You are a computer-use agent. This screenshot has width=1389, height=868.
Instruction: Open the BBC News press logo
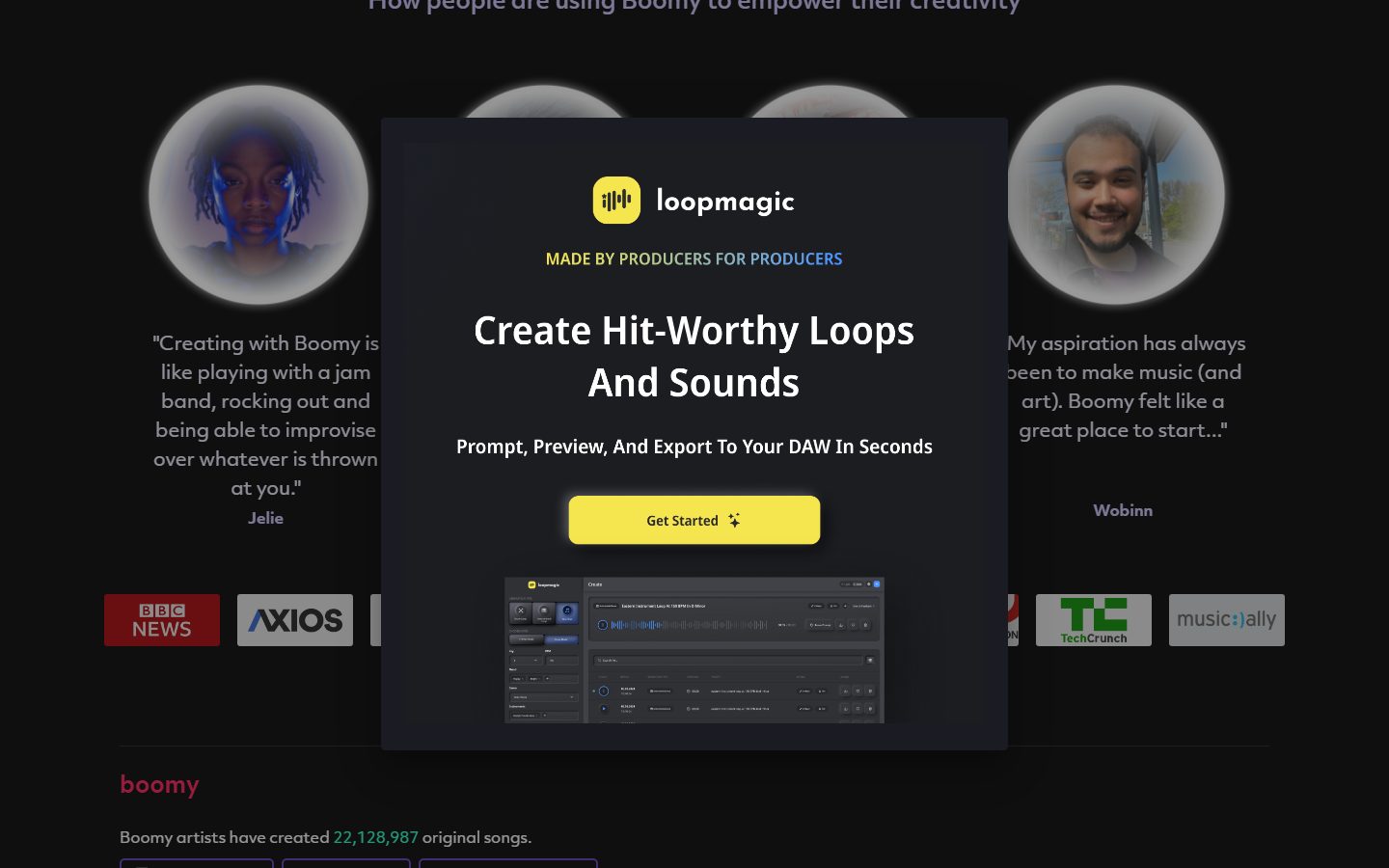(162, 620)
